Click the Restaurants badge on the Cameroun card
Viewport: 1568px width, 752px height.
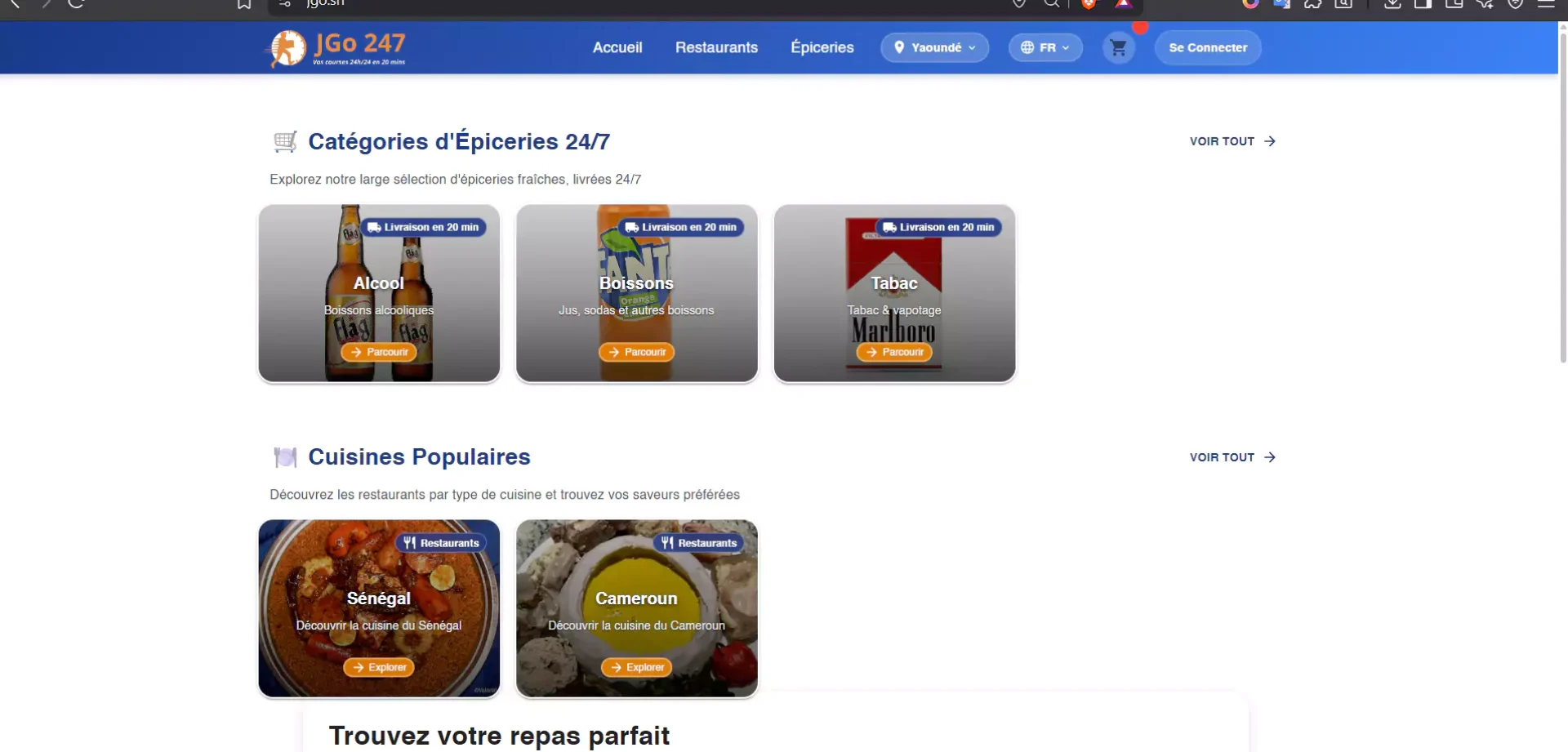click(x=698, y=543)
